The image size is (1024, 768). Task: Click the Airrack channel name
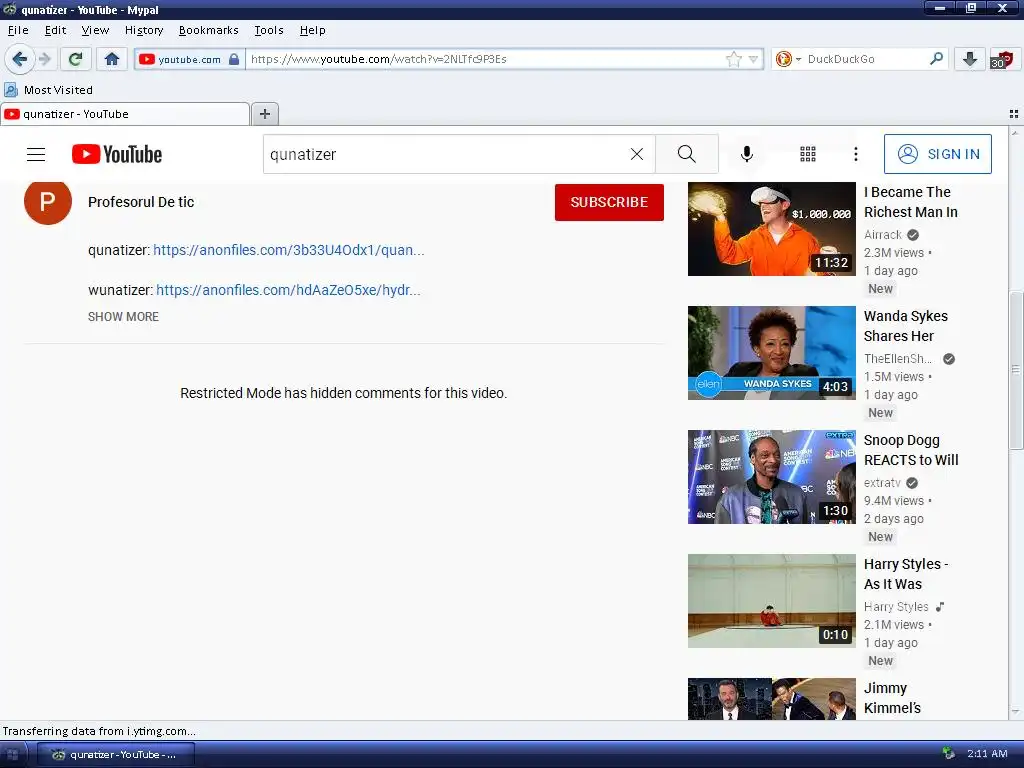(883, 234)
